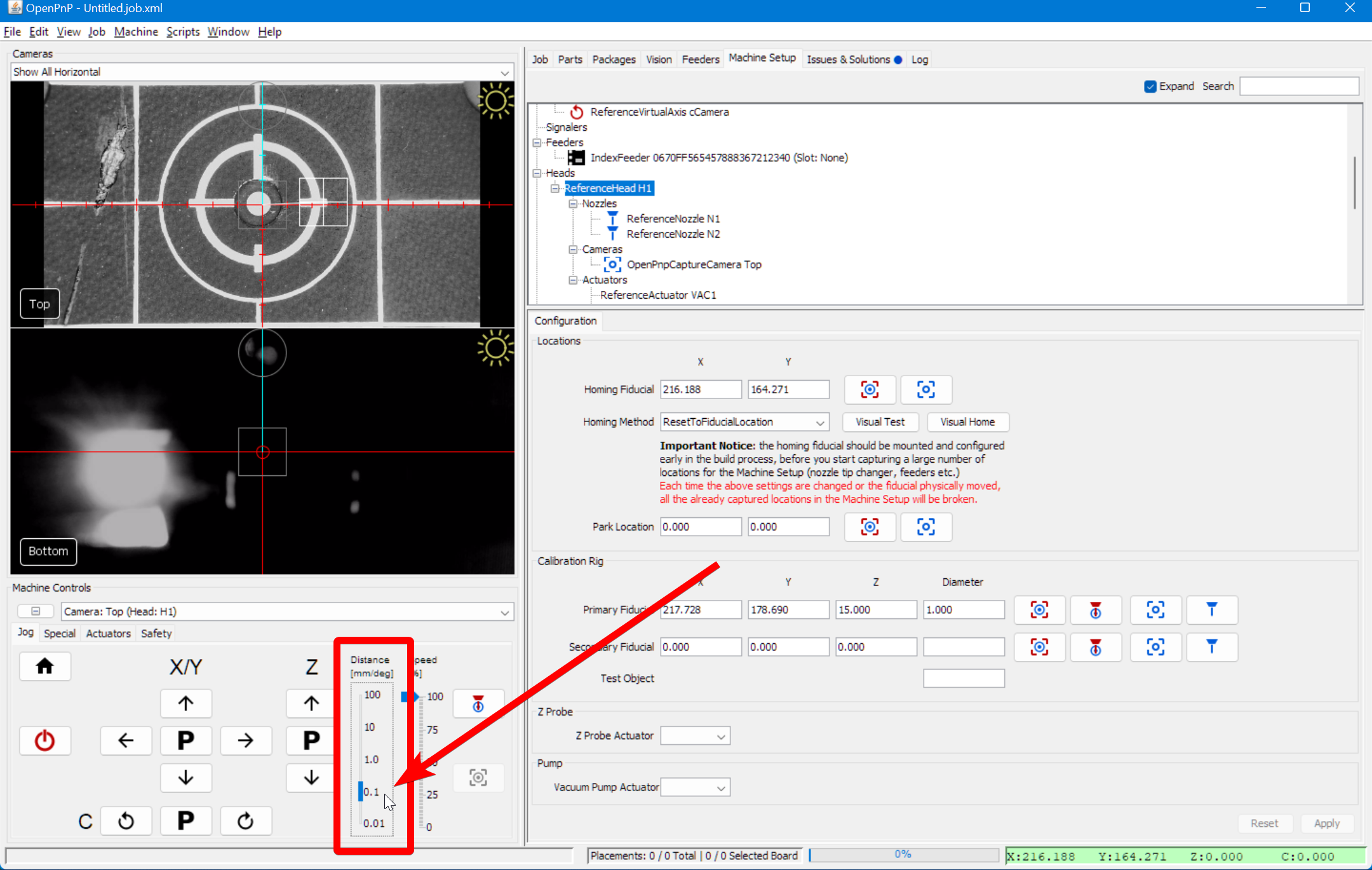Apply the configuration changes

[x=1327, y=823]
